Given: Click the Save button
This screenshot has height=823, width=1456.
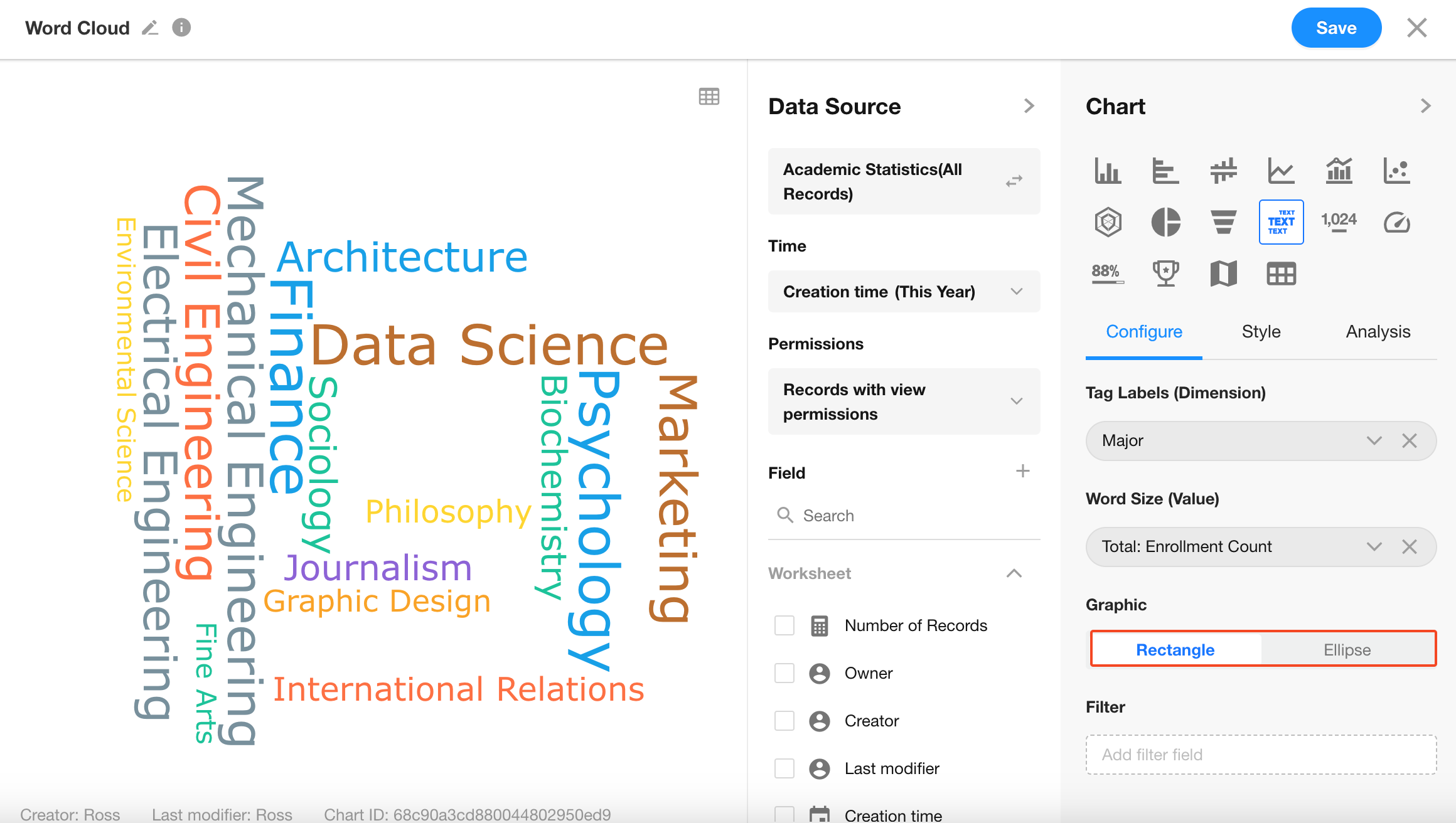Looking at the screenshot, I should click(1336, 28).
